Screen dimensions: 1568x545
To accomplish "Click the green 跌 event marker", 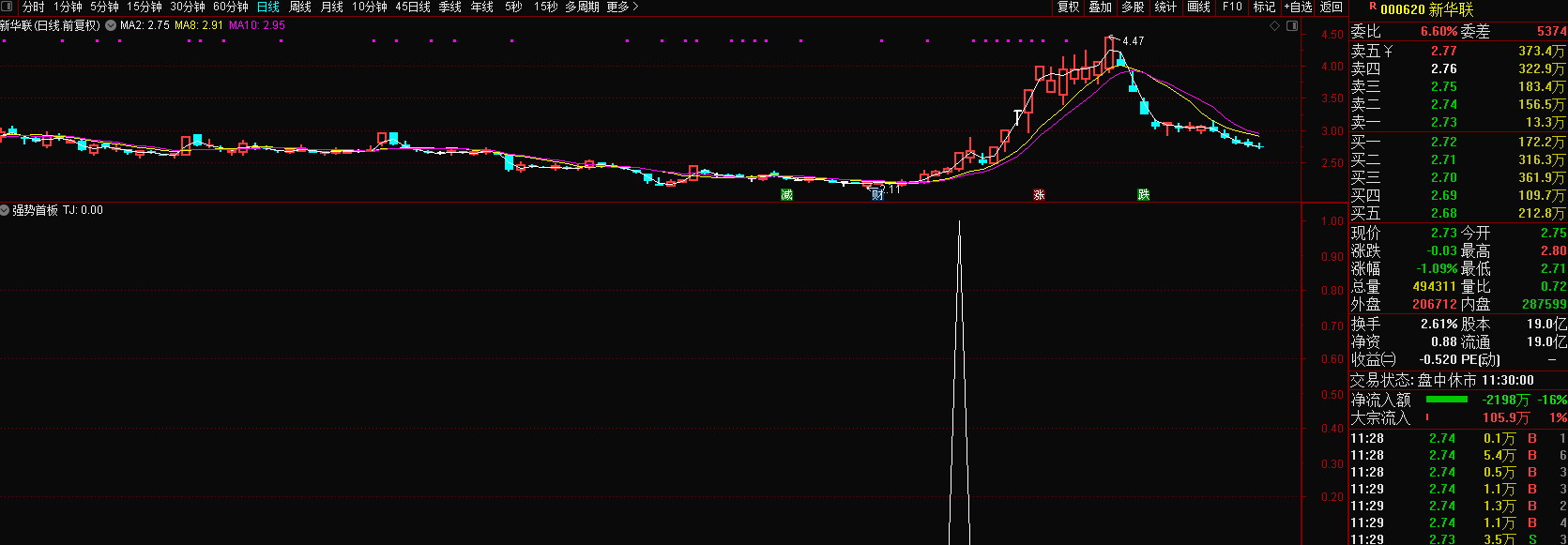I will tap(1143, 195).
